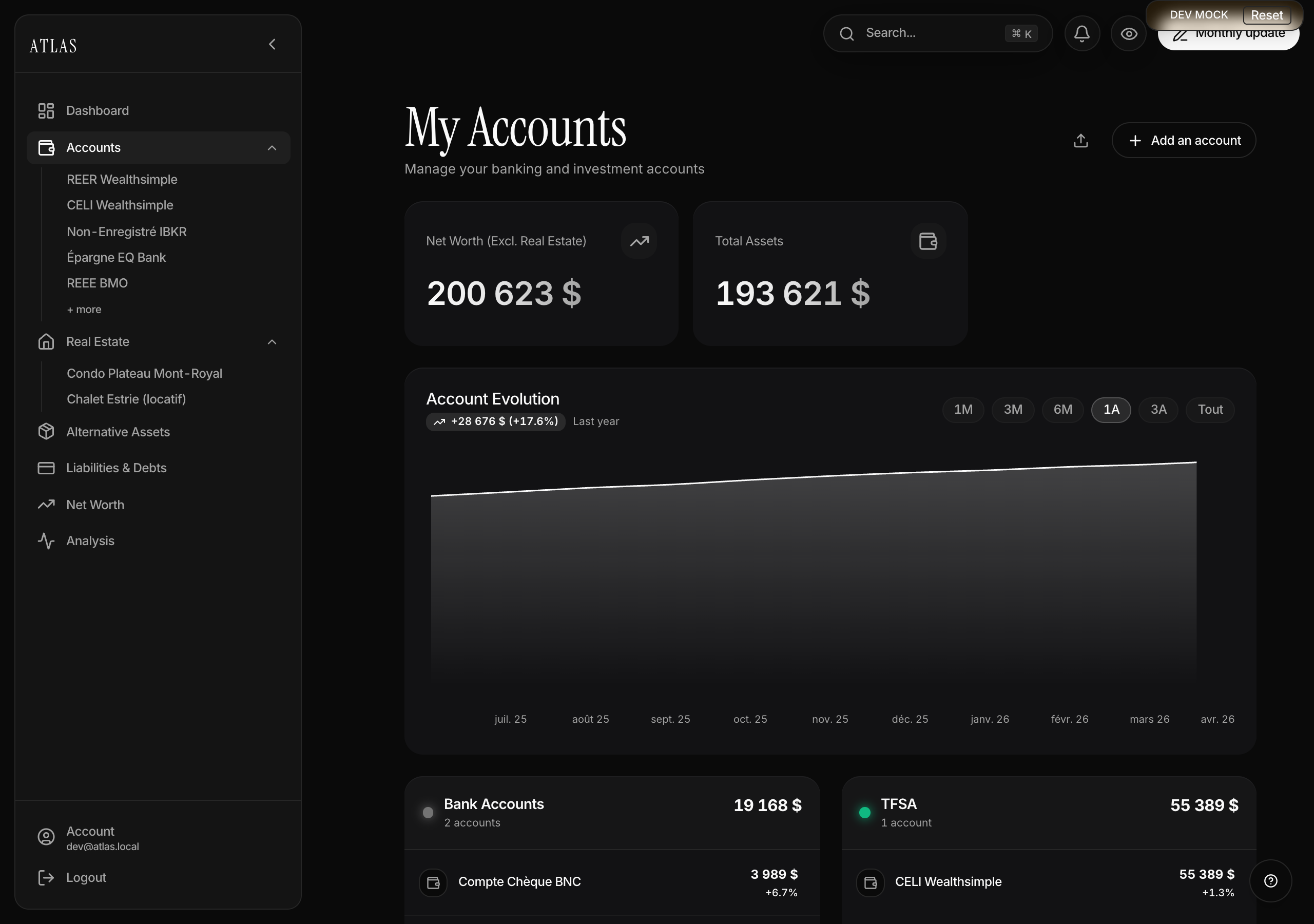Select the 3M time range

click(1013, 409)
